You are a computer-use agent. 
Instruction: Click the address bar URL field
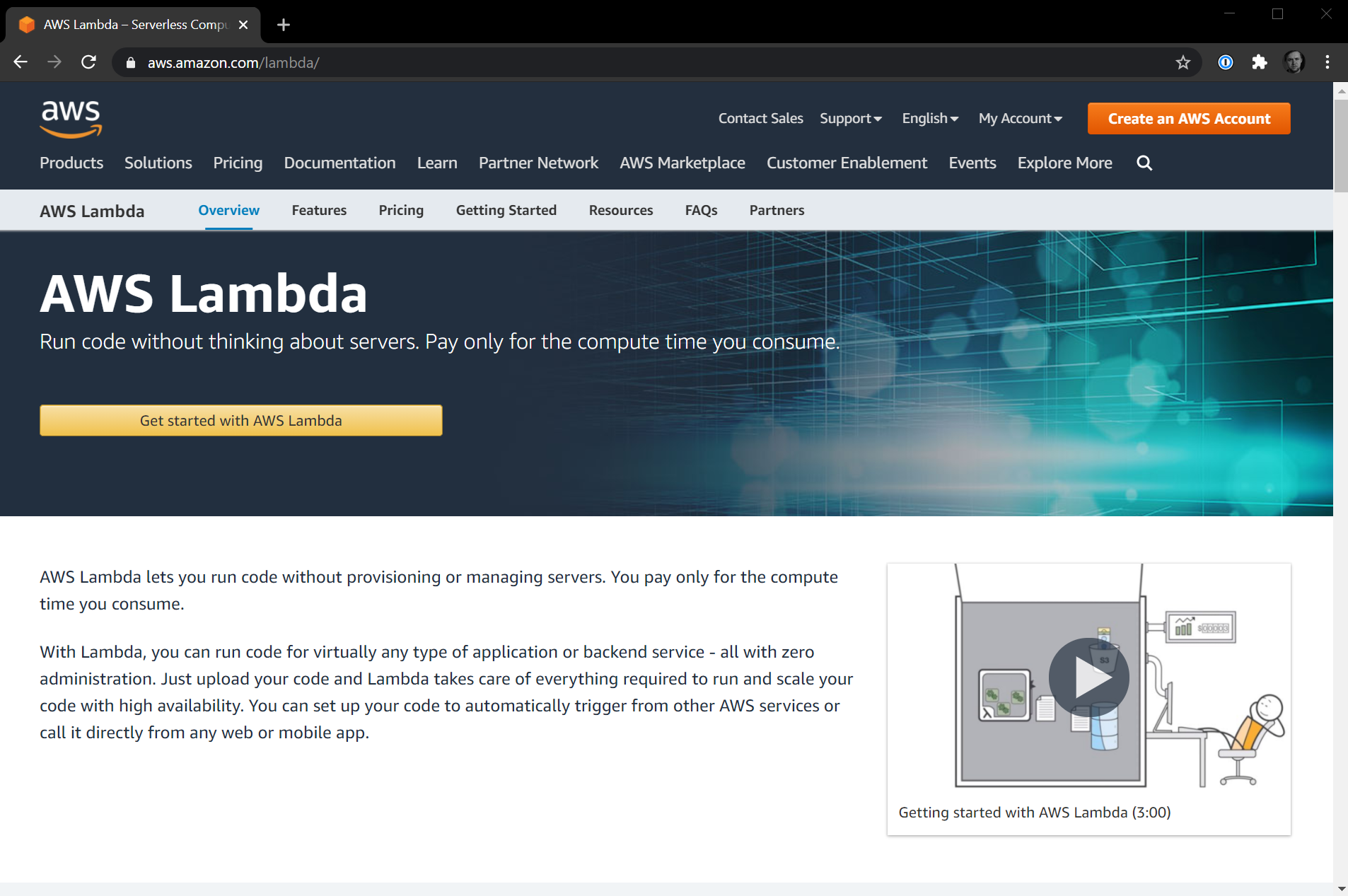[x=651, y=63]
